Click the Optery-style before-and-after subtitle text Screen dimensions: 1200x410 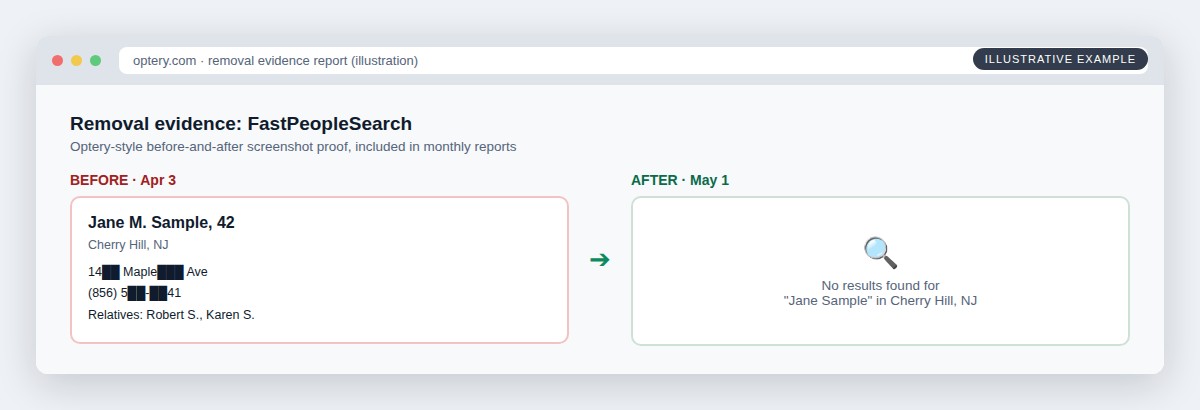pyautogui.click(x=293, y=147)
